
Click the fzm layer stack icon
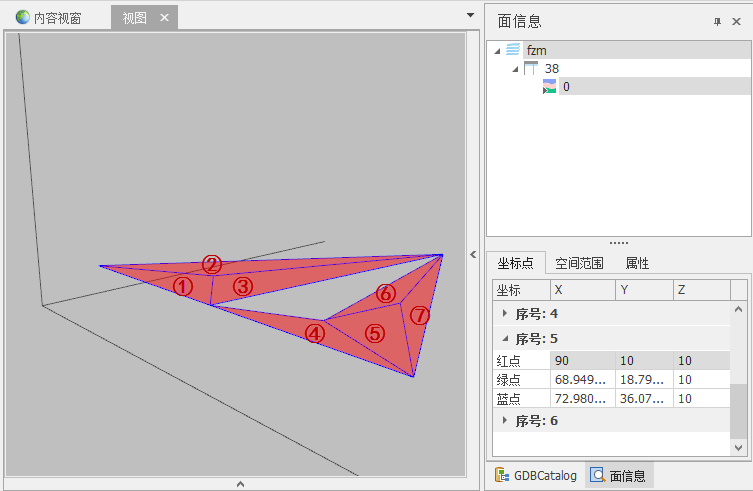(513, 50)
